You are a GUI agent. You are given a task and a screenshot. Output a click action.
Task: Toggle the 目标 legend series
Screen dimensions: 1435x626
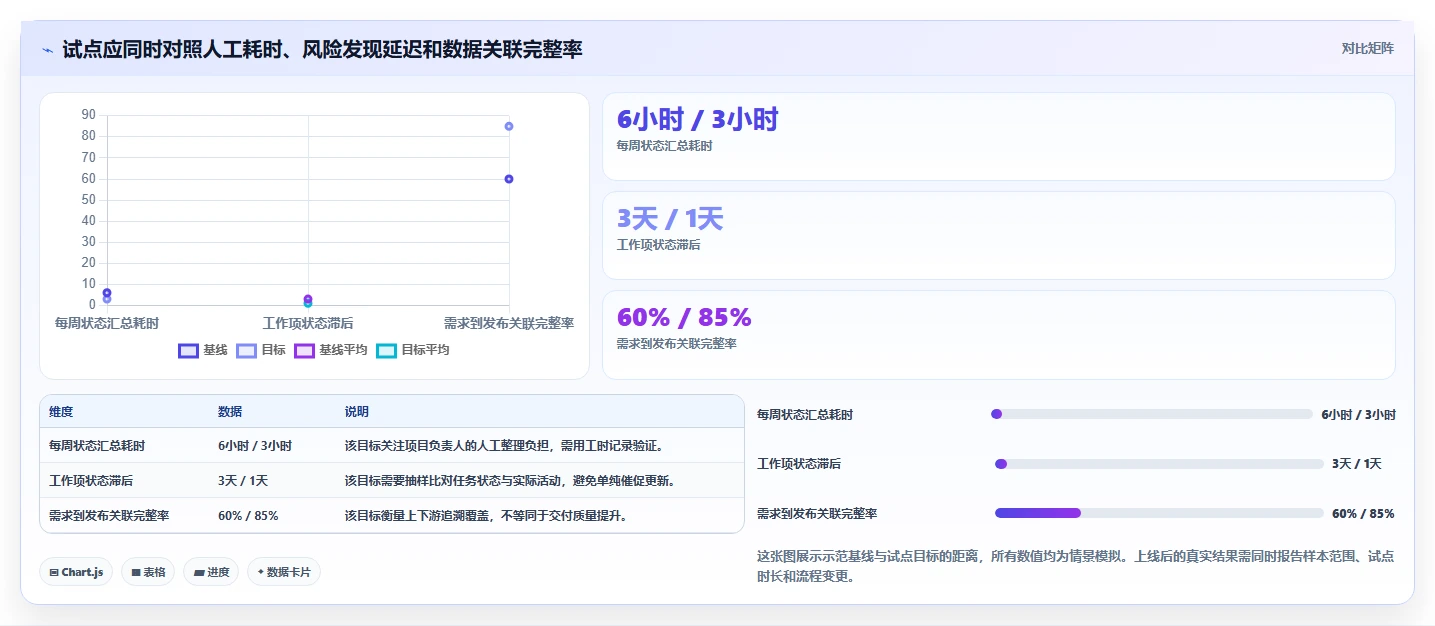tap(261, 350)
